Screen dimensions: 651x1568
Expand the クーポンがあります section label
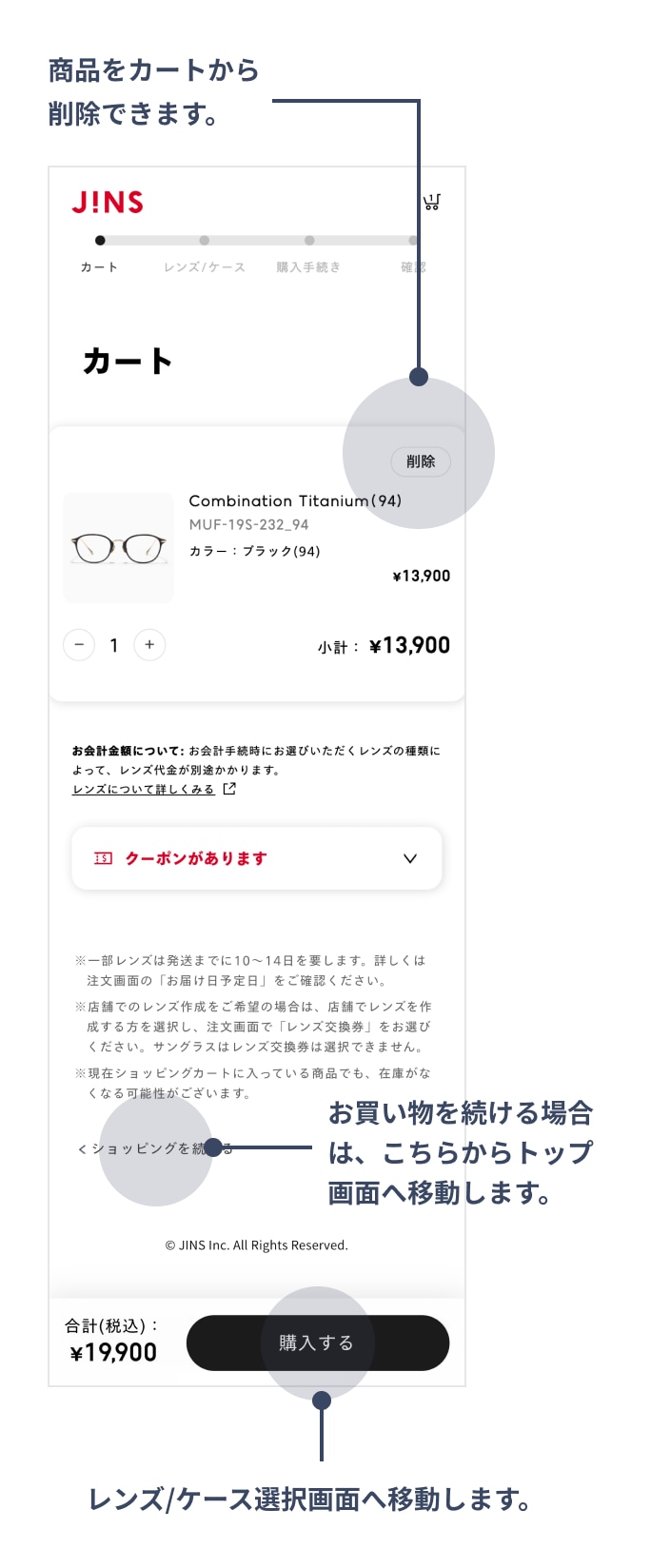pos(196,858)
